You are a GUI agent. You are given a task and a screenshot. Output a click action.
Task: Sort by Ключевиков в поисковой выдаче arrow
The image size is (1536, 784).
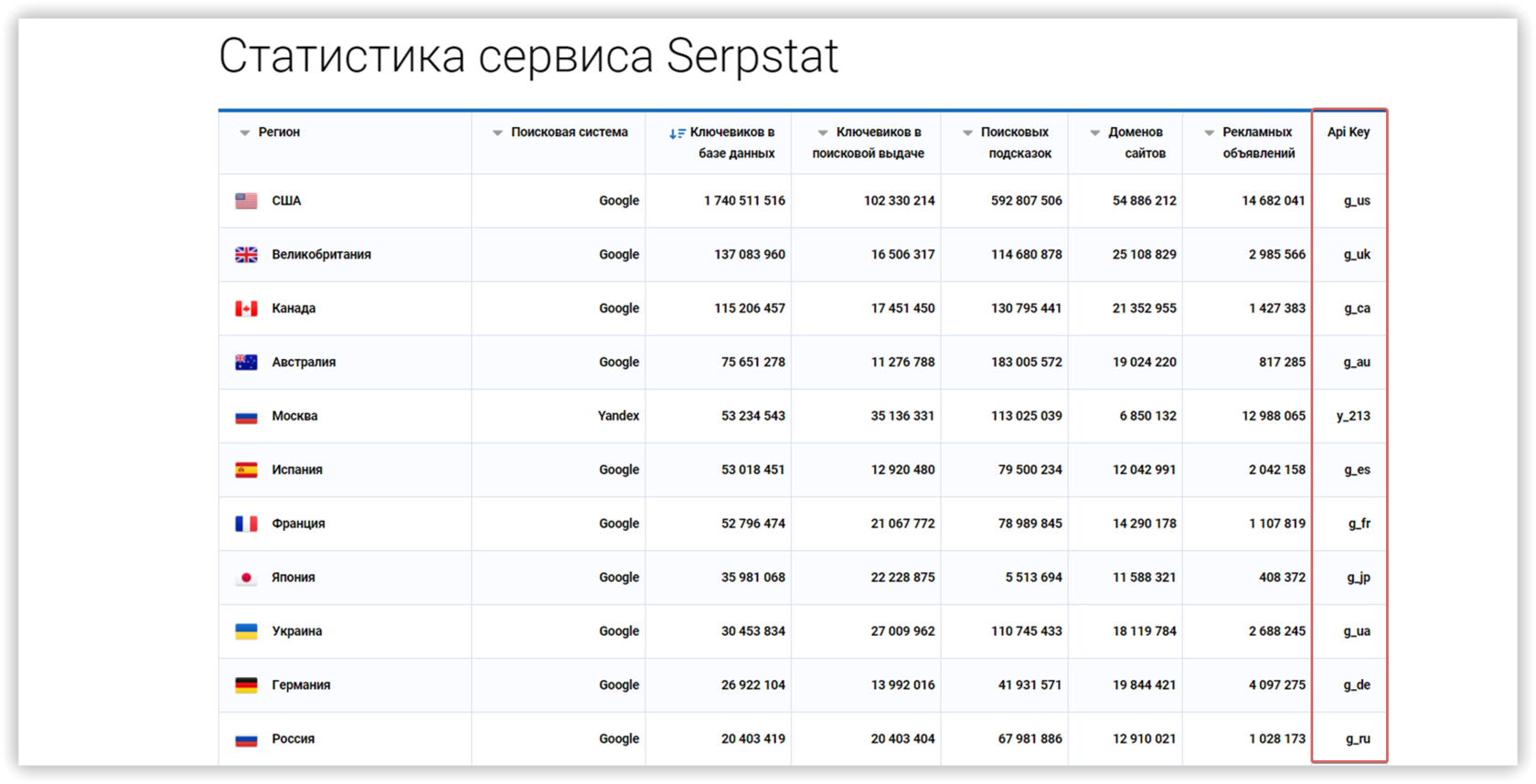pyautogui.click(x=823, y=133)
